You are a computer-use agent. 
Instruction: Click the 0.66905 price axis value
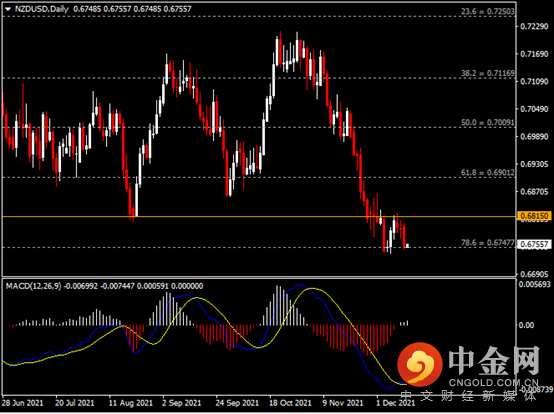click(x=534, y=274)
